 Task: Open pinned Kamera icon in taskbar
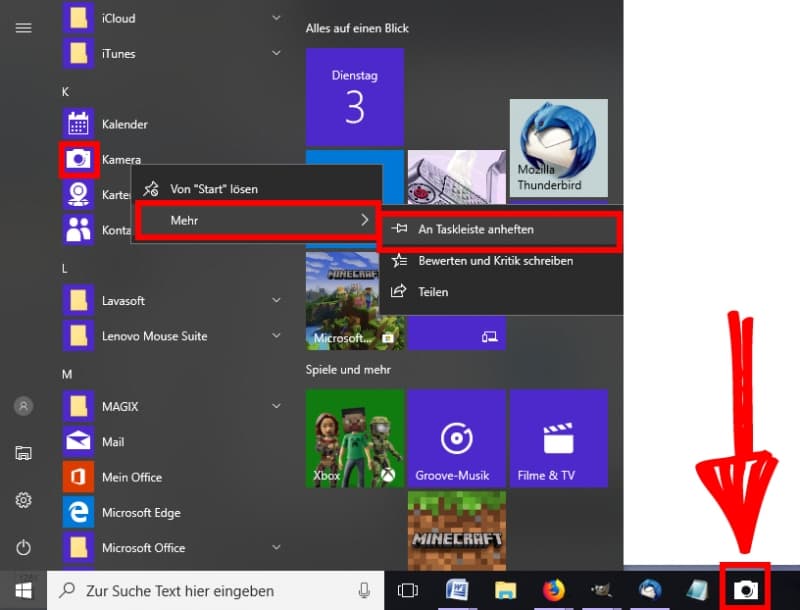pyautogui.click(x=745, y=591)
